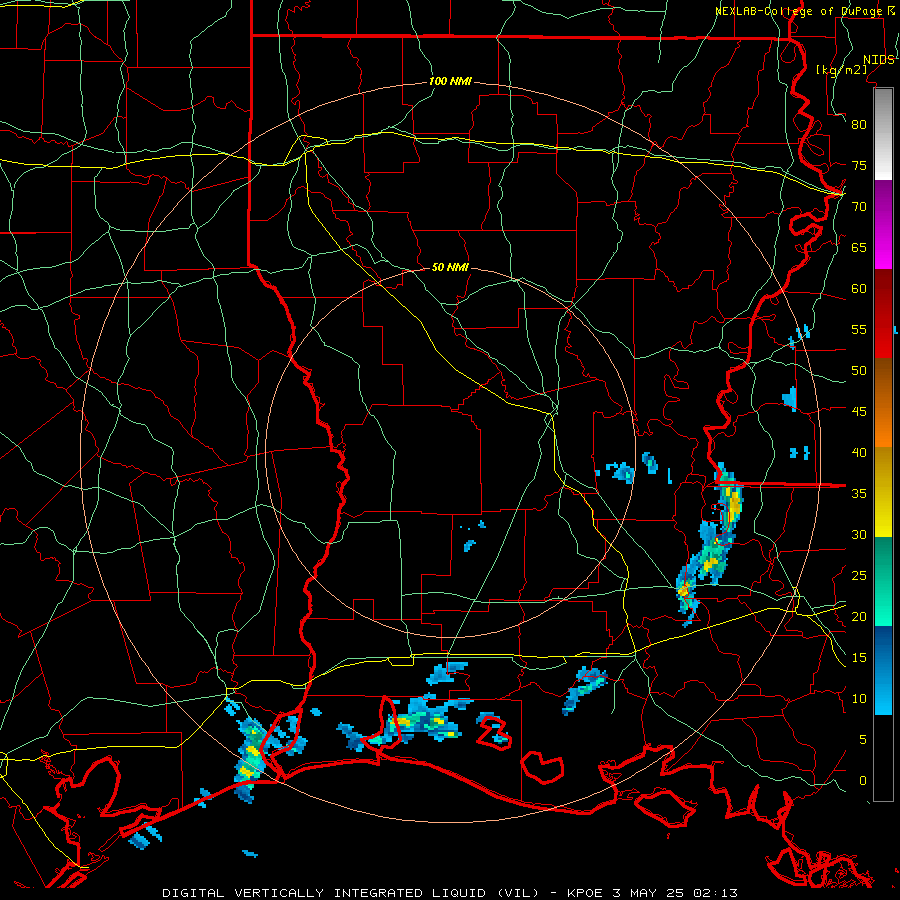
Task: Click the 65 value on the color scale
Action: pos(859,247)
